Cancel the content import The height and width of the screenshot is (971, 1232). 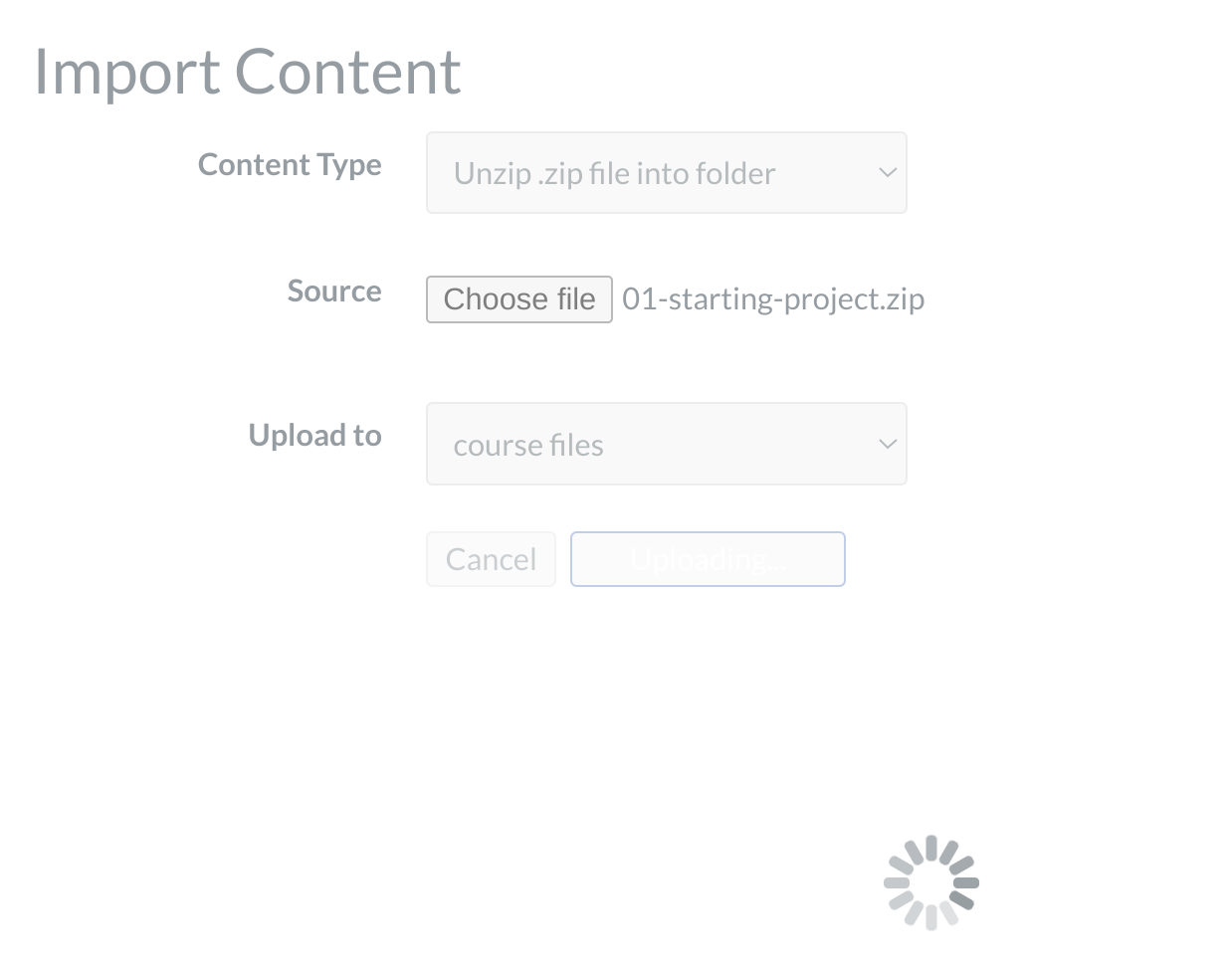tap(491, 559)
